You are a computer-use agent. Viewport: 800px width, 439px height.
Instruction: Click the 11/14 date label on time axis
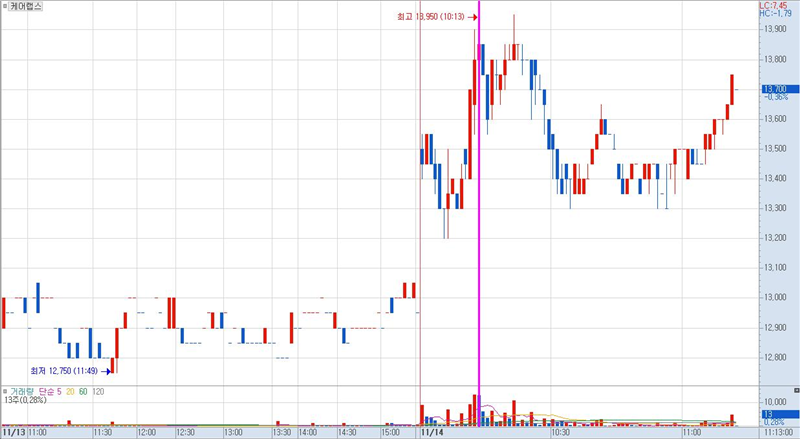pyautogui.click(x=432, y=433)
